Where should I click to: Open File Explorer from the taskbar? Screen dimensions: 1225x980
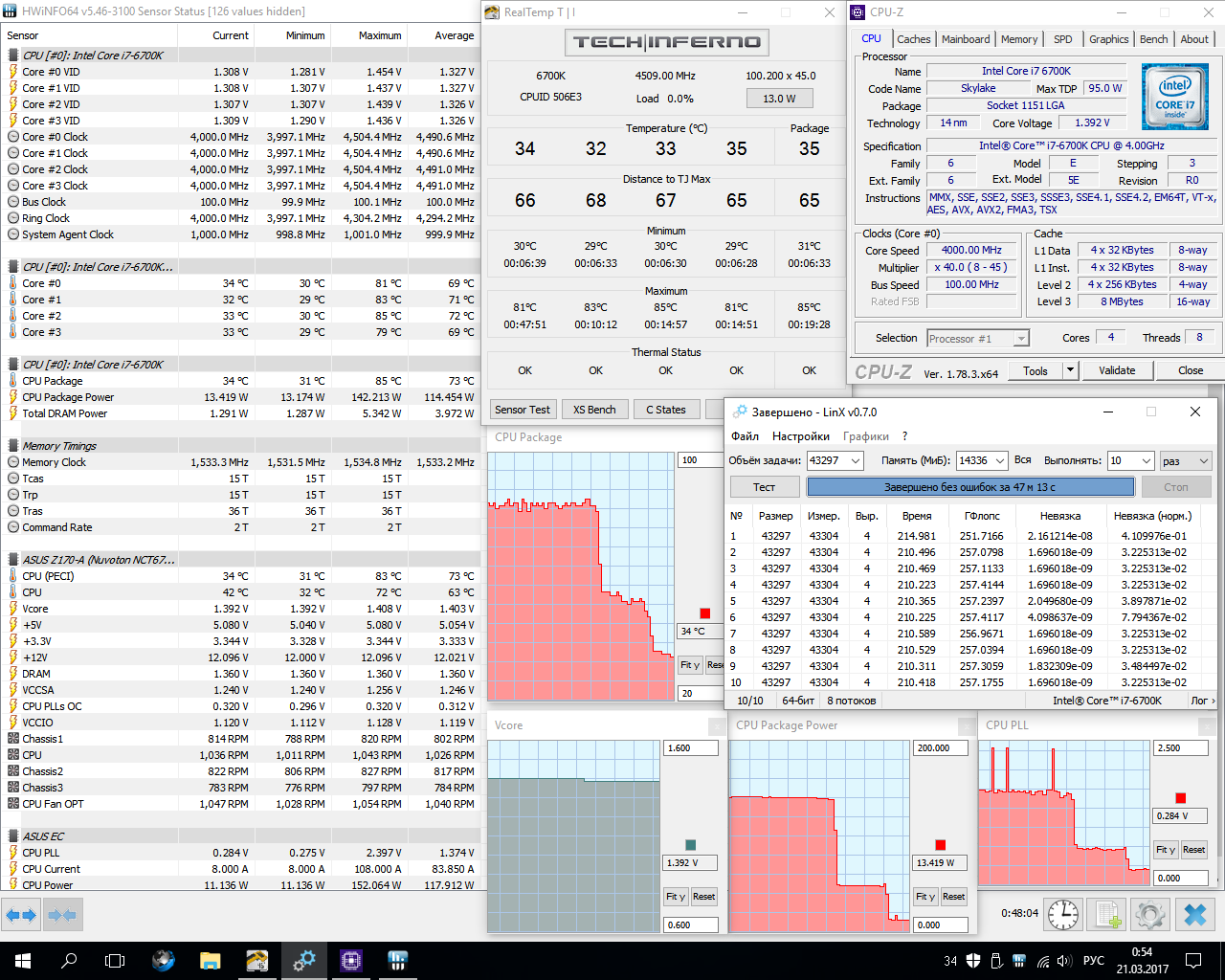point(210,961)
